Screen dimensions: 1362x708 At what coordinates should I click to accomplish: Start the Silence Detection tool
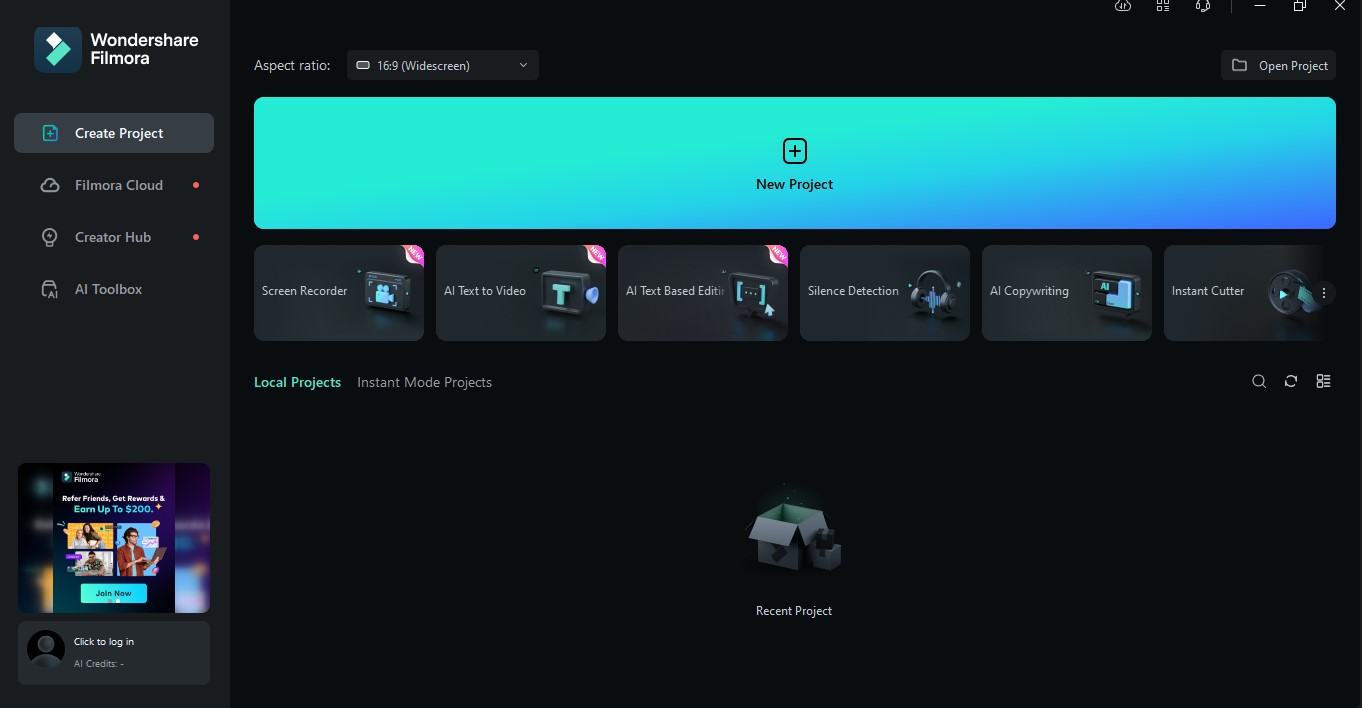(x=885, y=293)
